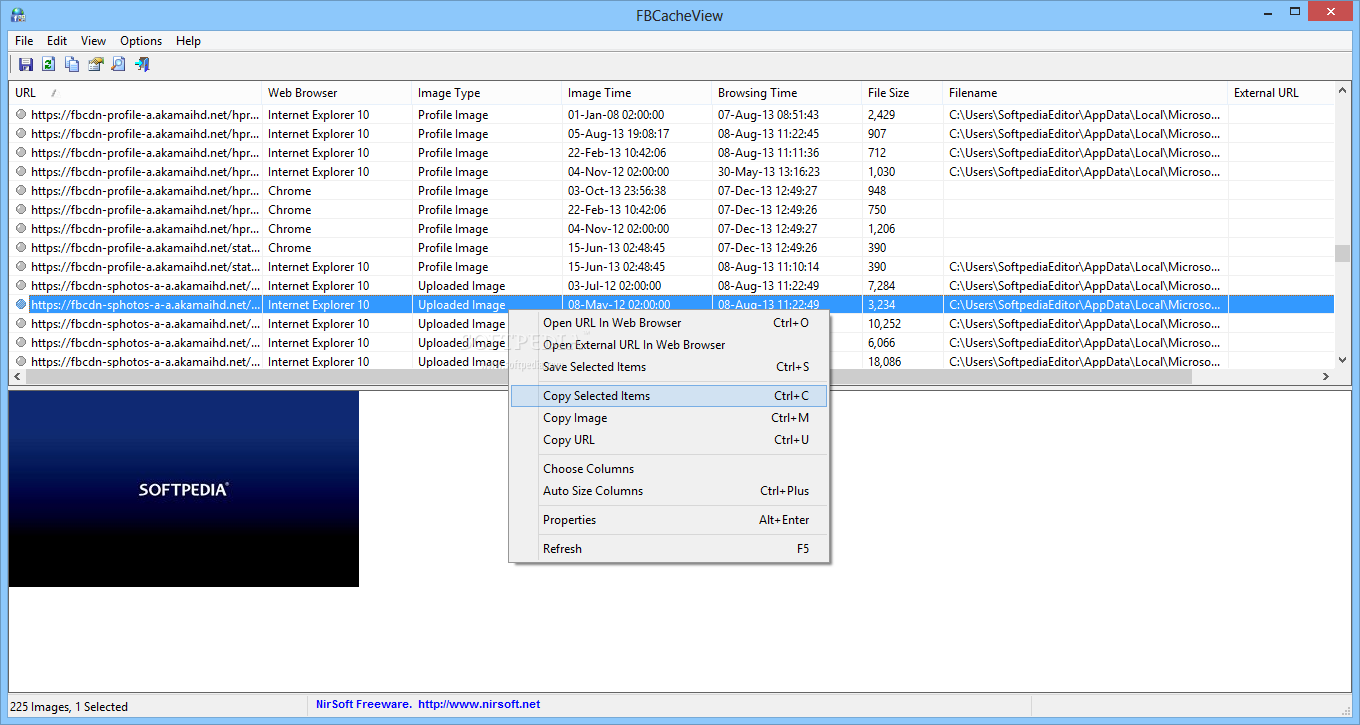Viewport: 1360px width, 725px height.
Task: Select Choose Columns in context menu
Action: pos(669,469)
